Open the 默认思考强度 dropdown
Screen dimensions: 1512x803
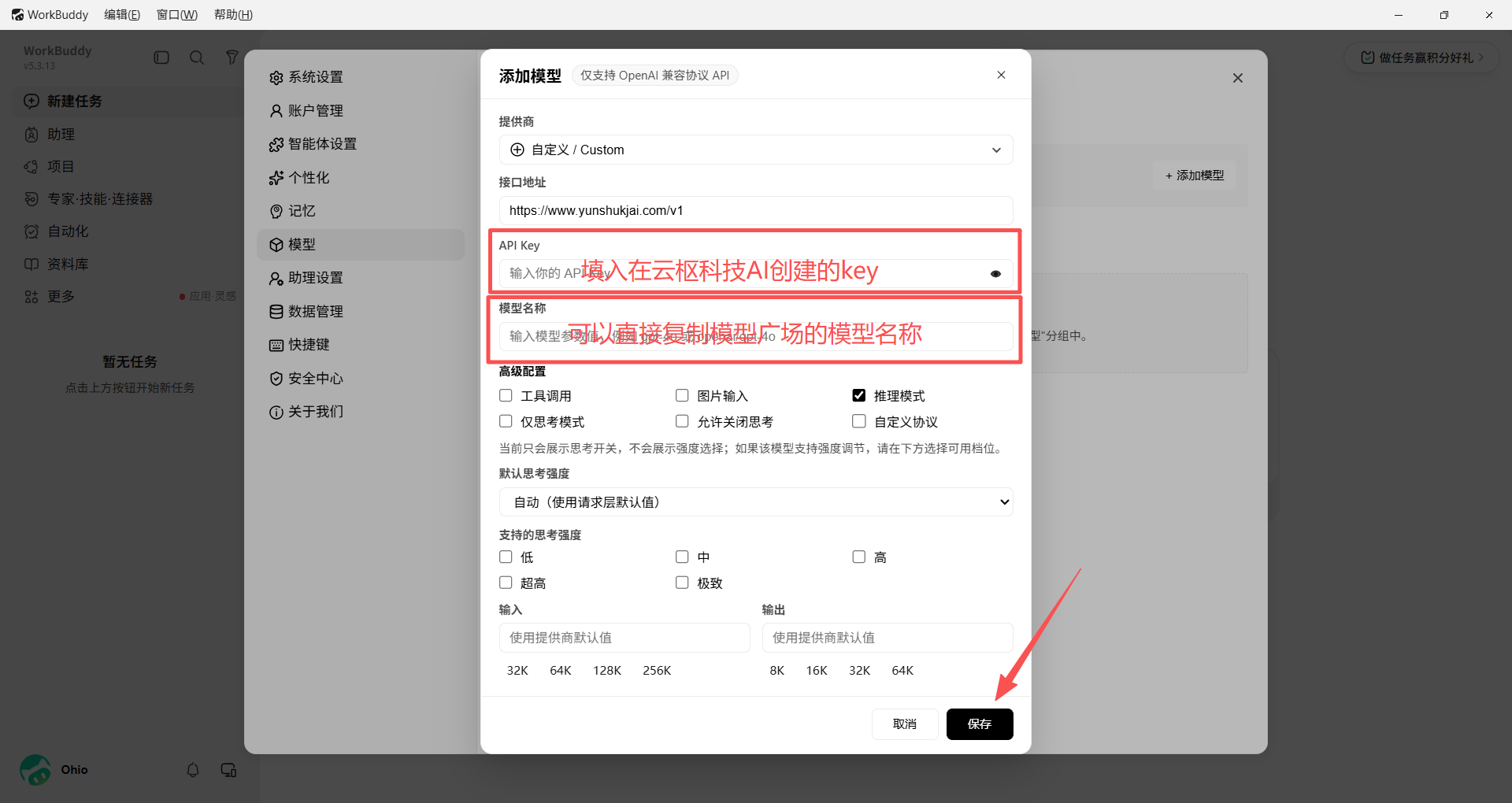[756, 502]
